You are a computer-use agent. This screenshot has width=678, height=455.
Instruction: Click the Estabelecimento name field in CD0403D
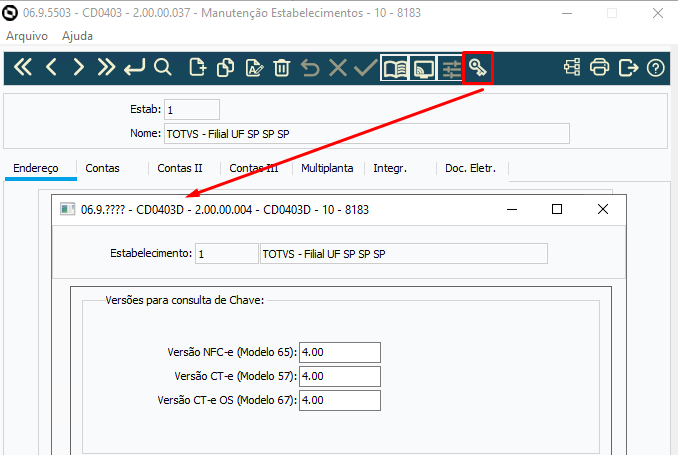[x=404, y=253]
